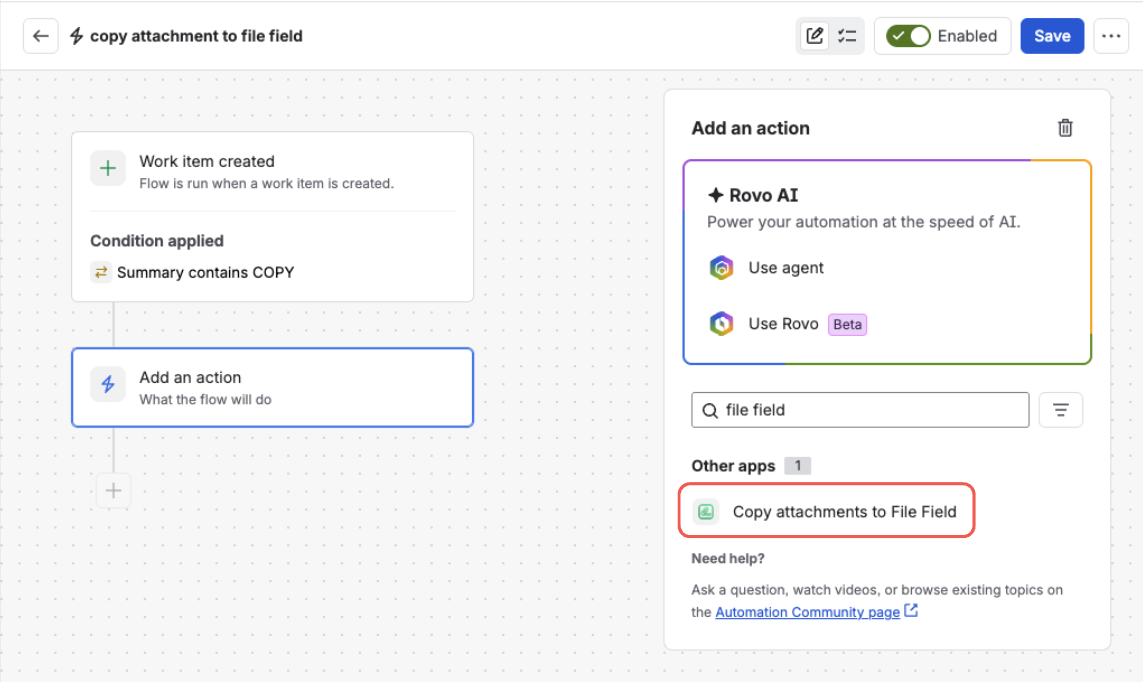
Task: Add a new component with plus button
Action: coord(113,490)
